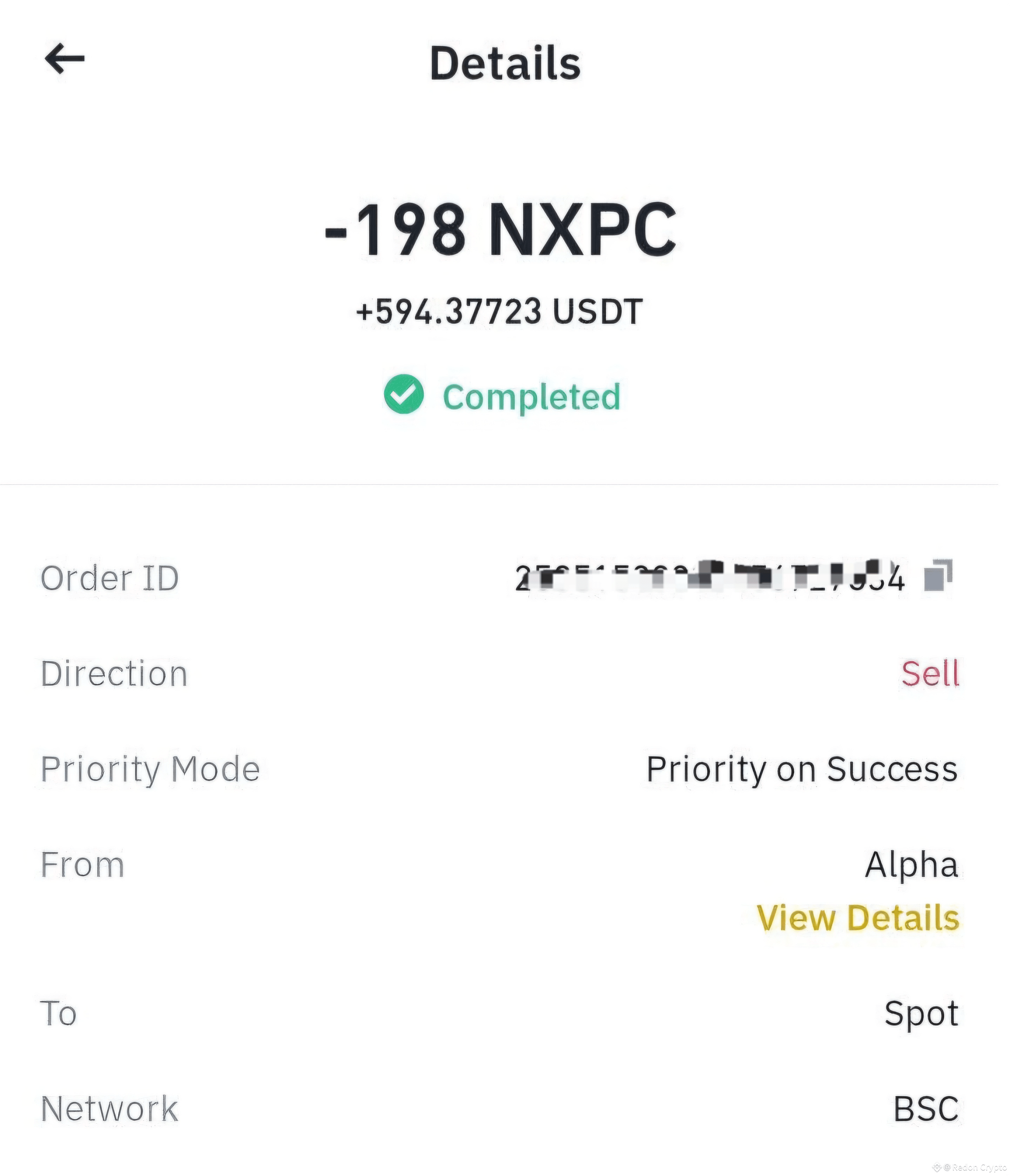This screenshot has width=1010, height=1176.
Task: Select the Alpha source value
Action: point(912,865)
